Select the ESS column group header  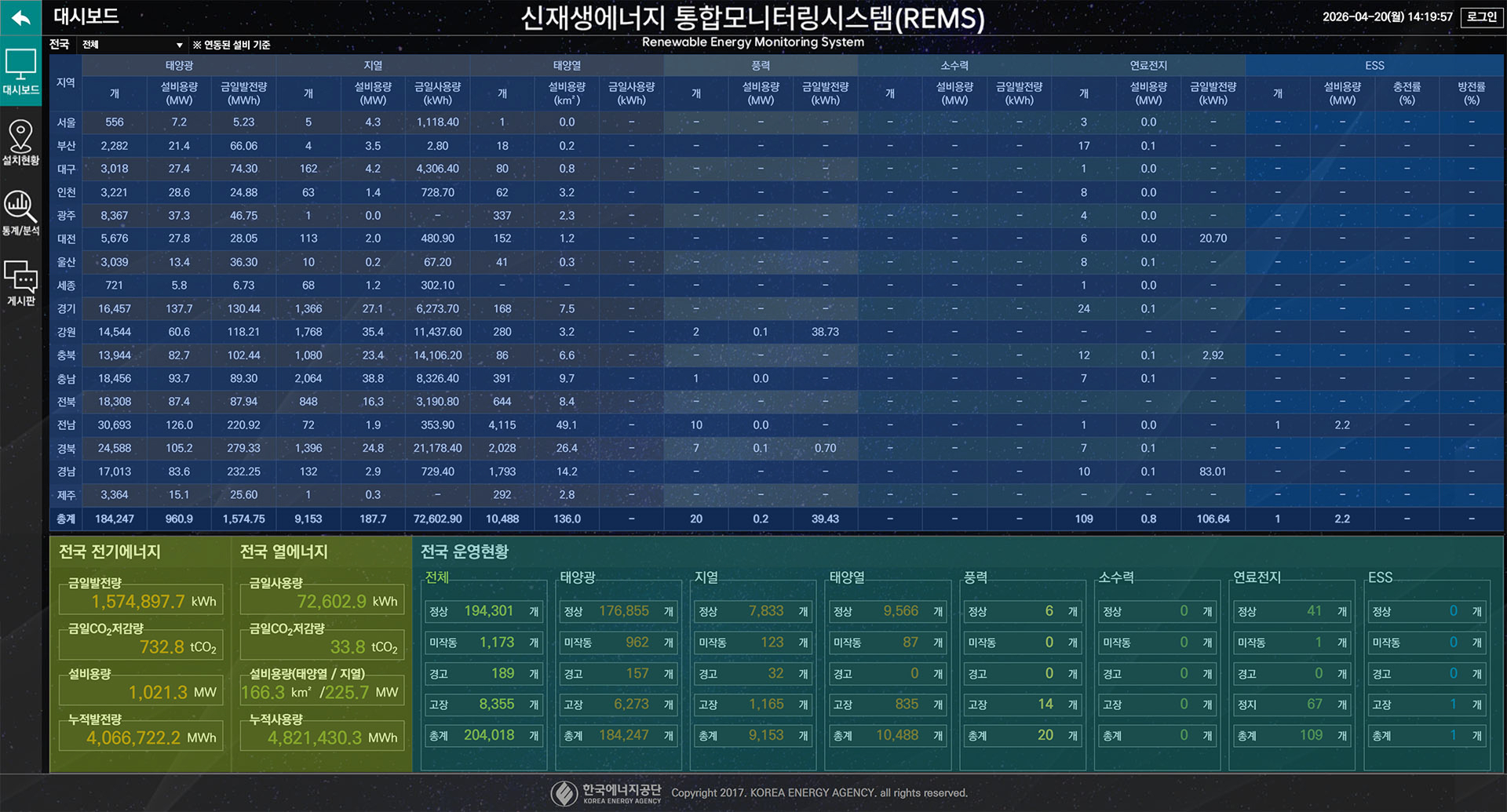[1374, 66]
